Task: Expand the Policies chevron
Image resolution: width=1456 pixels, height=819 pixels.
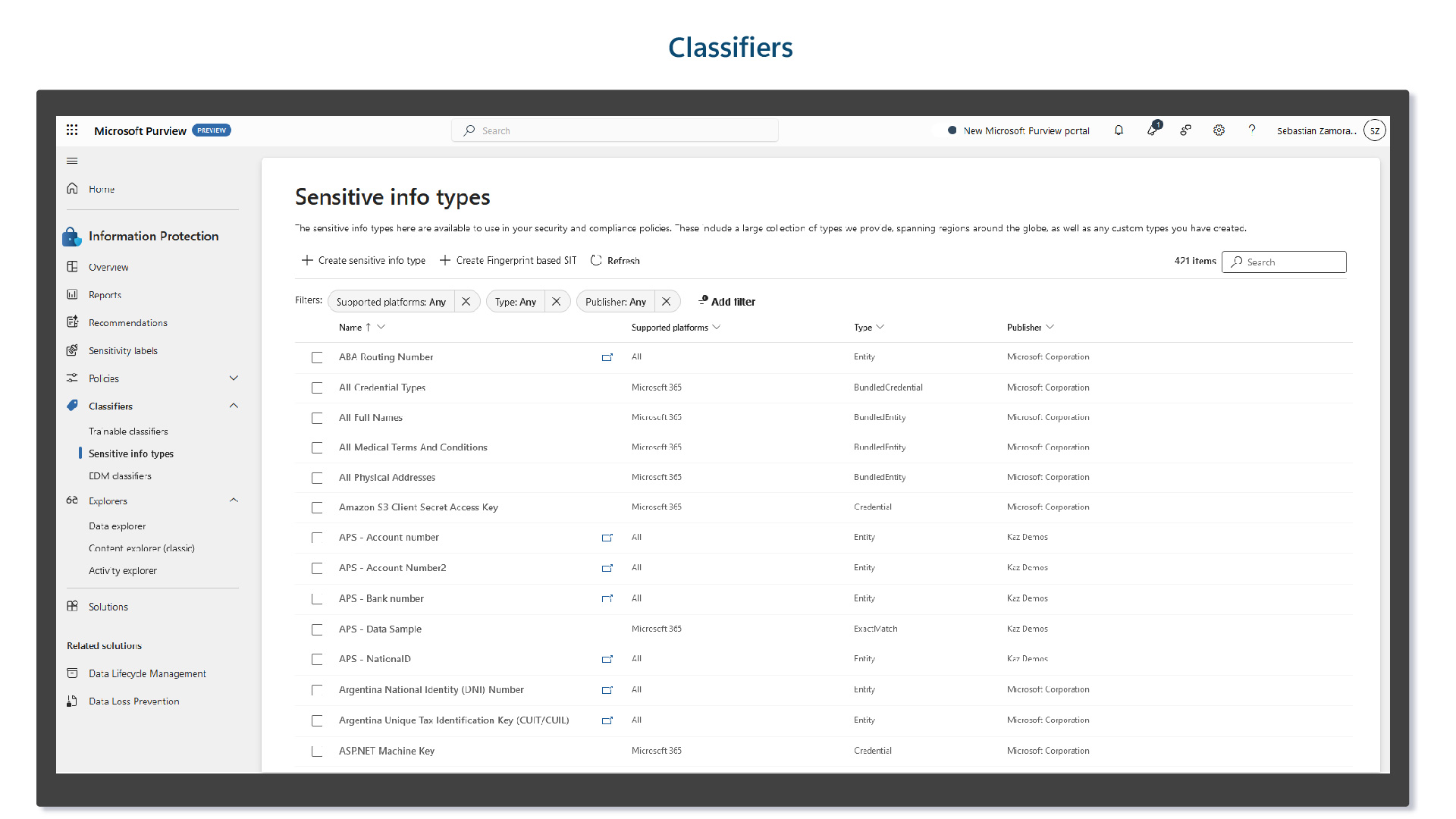Action: tap(234, 378)
